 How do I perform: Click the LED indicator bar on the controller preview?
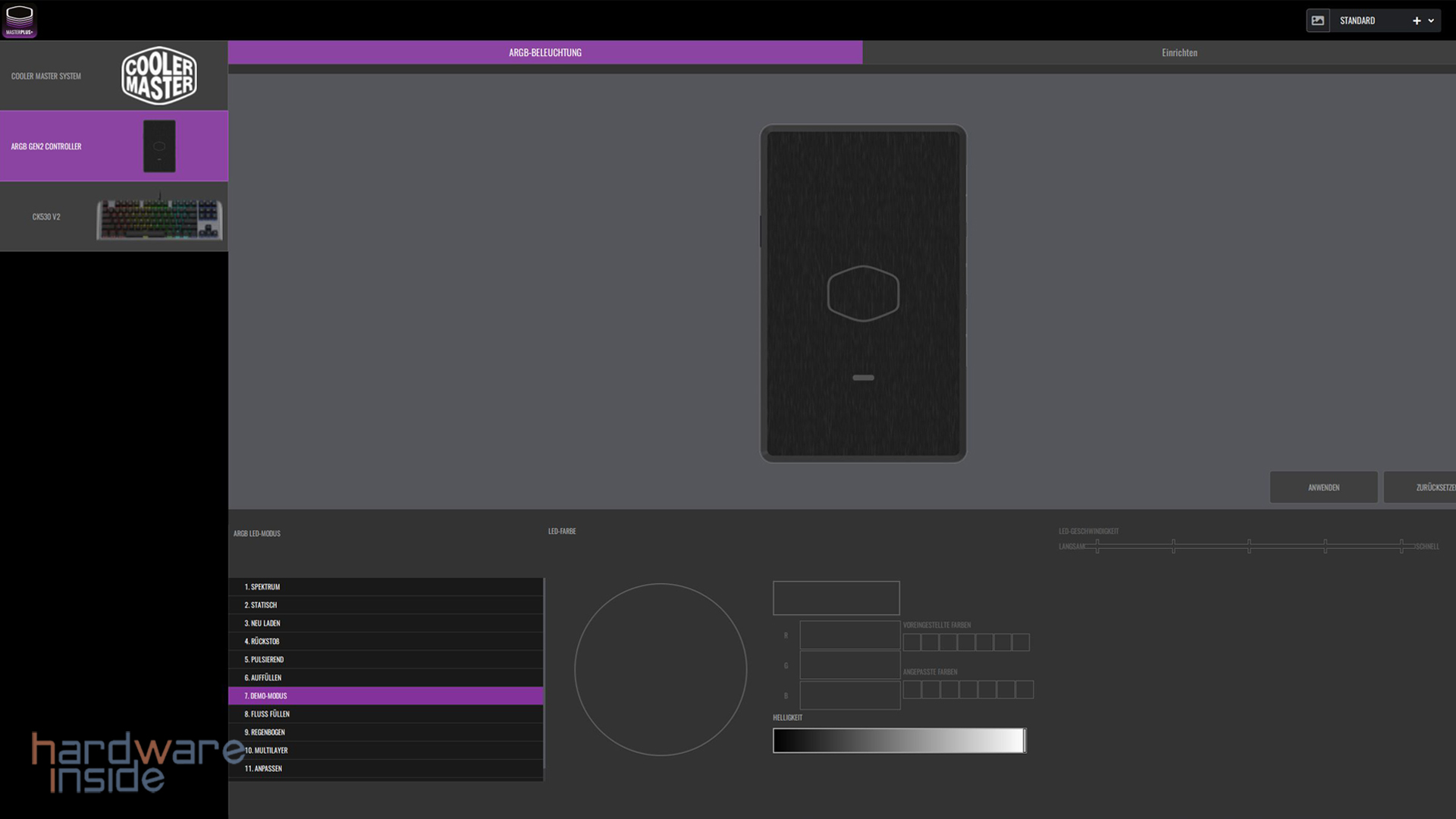(863, 378)
